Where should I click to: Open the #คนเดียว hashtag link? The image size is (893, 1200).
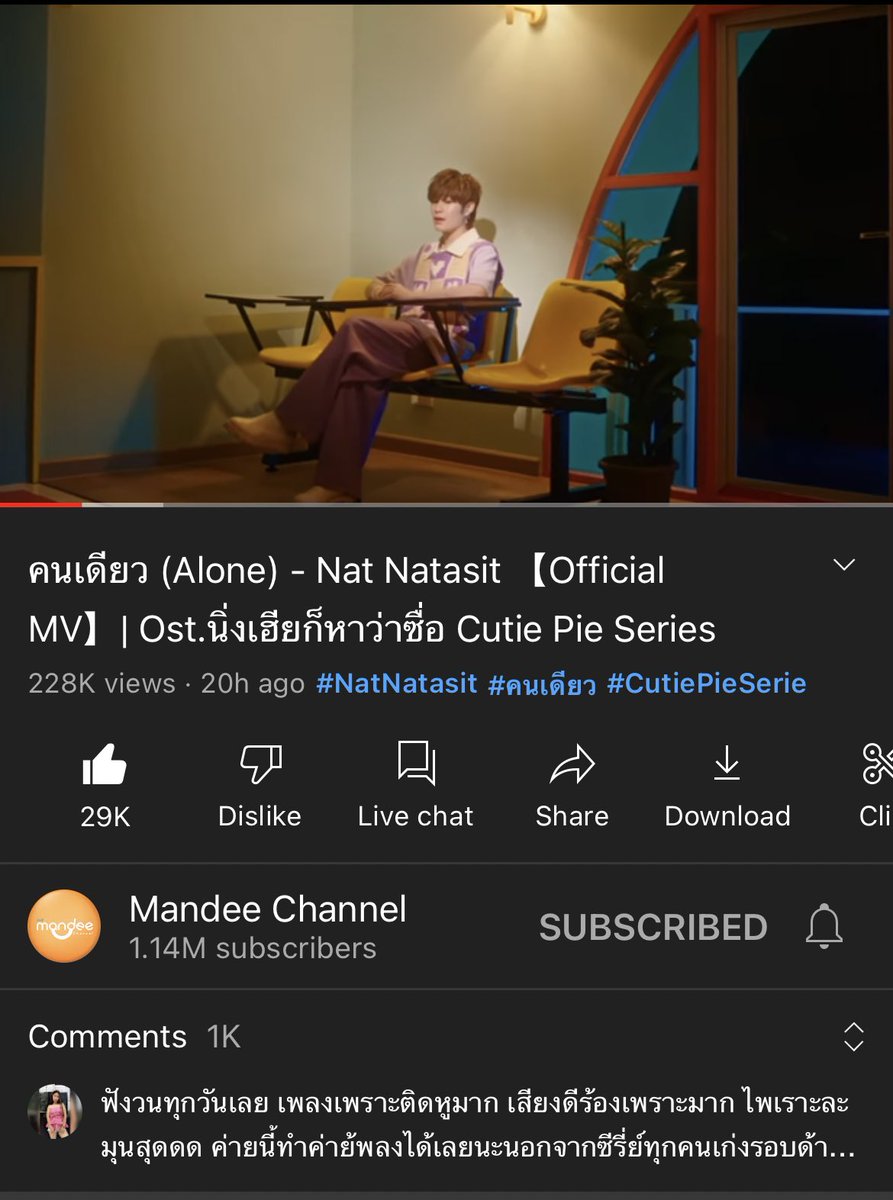pyautogui.click(x=542, y=684)
